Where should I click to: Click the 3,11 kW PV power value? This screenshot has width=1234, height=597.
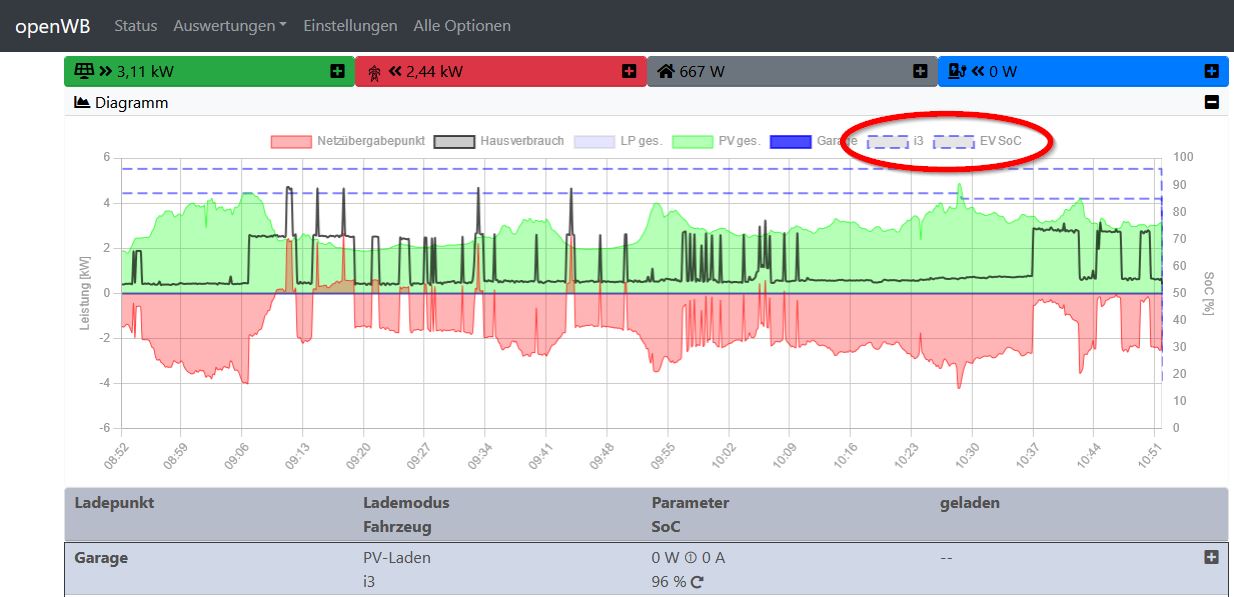pos(145,71)
